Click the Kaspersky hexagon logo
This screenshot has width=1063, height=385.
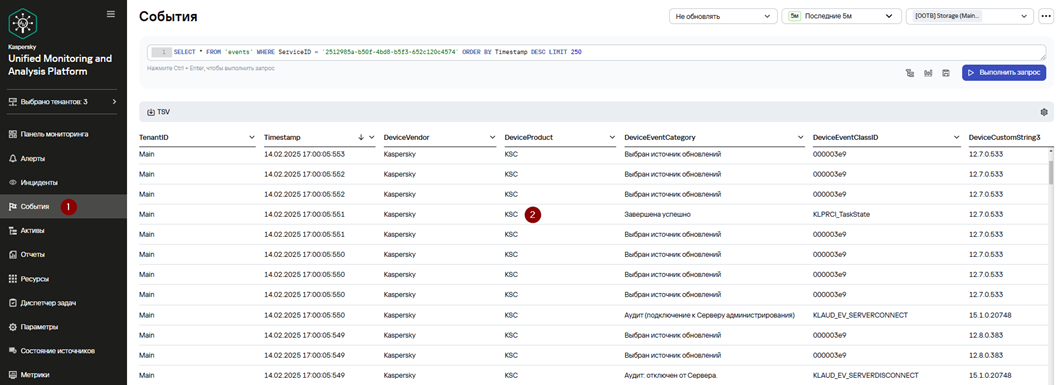[x=22, y=24]
